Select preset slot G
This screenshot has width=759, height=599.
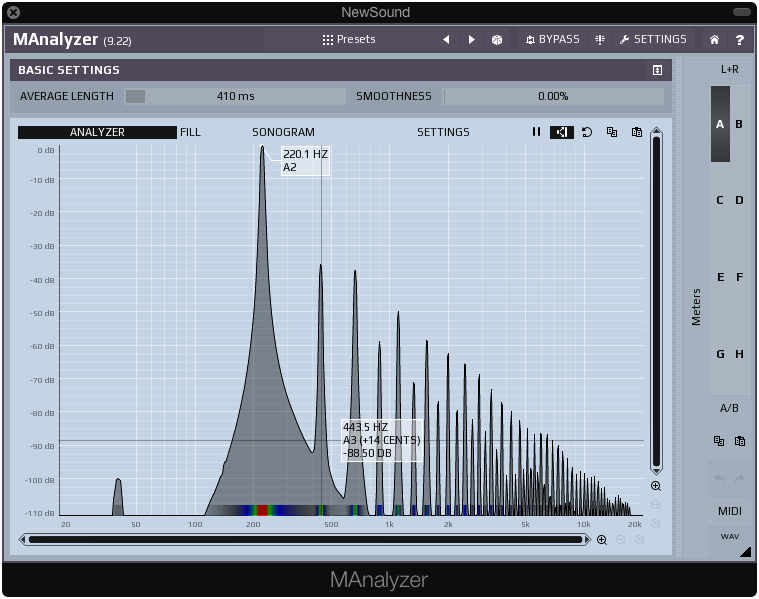720,354
